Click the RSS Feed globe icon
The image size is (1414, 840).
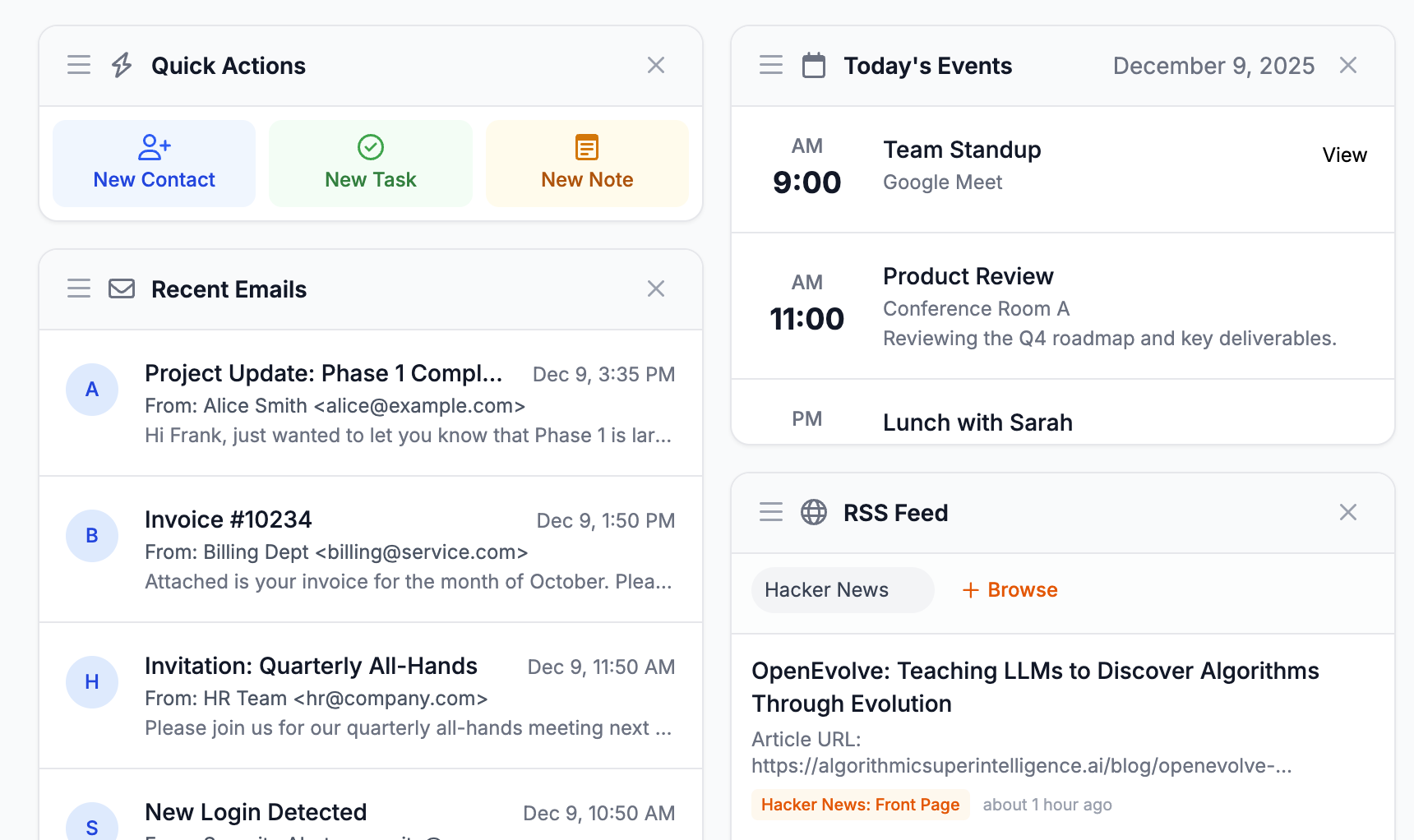pos(814,512)
